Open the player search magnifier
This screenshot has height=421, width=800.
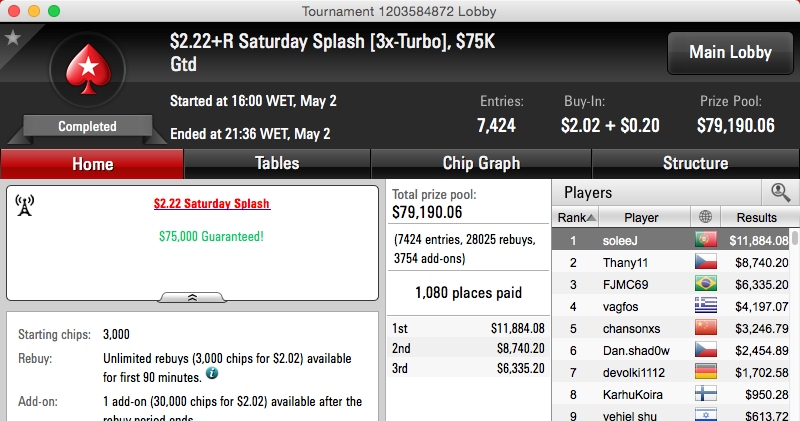tap(780, 192)
